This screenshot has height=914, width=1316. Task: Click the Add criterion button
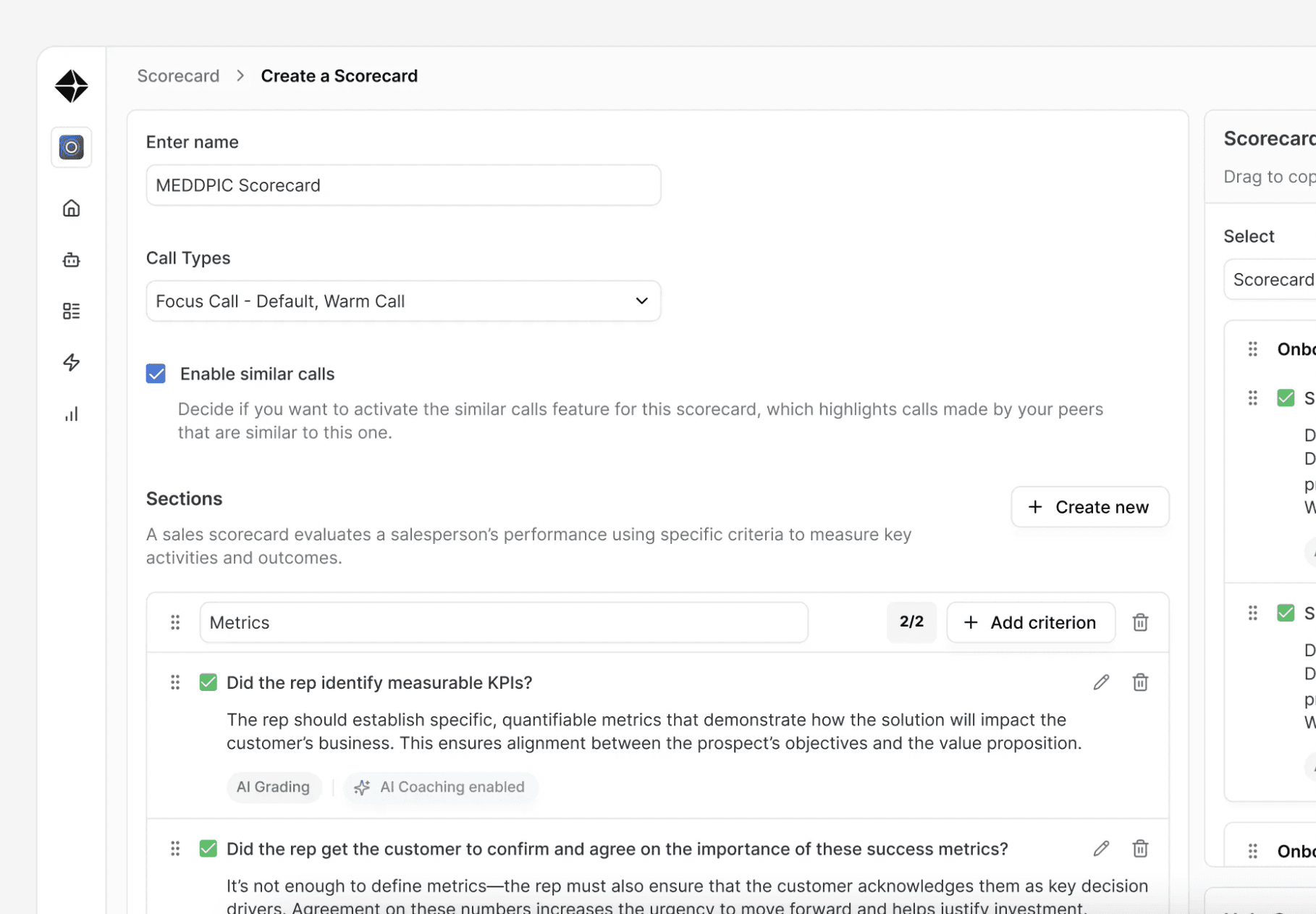pyautogui.click(x=1031, y=622)
